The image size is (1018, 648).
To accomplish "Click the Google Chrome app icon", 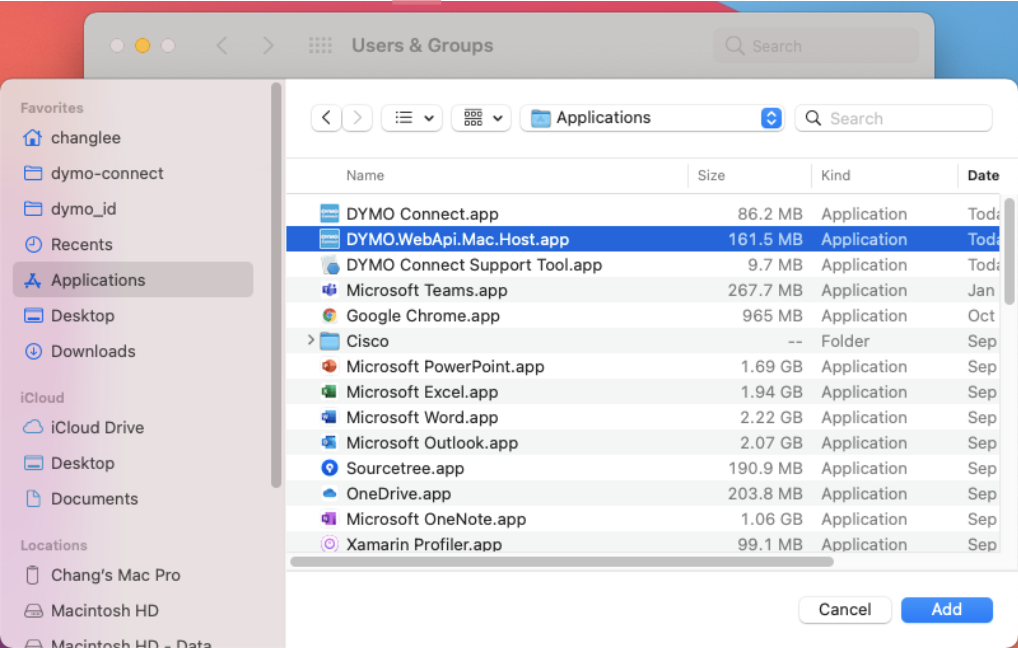I will coord(329,315).
